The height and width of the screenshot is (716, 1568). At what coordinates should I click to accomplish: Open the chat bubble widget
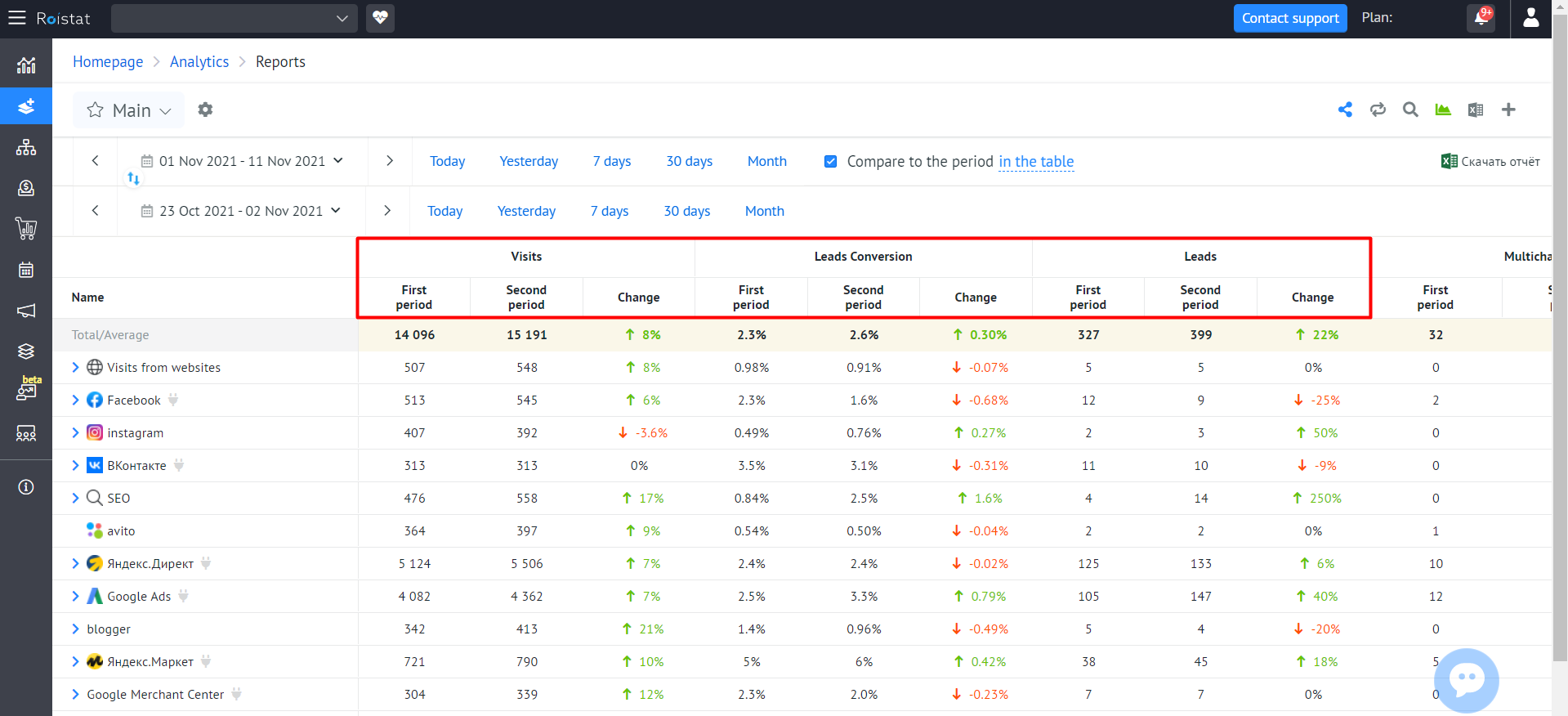[1467, 680]
